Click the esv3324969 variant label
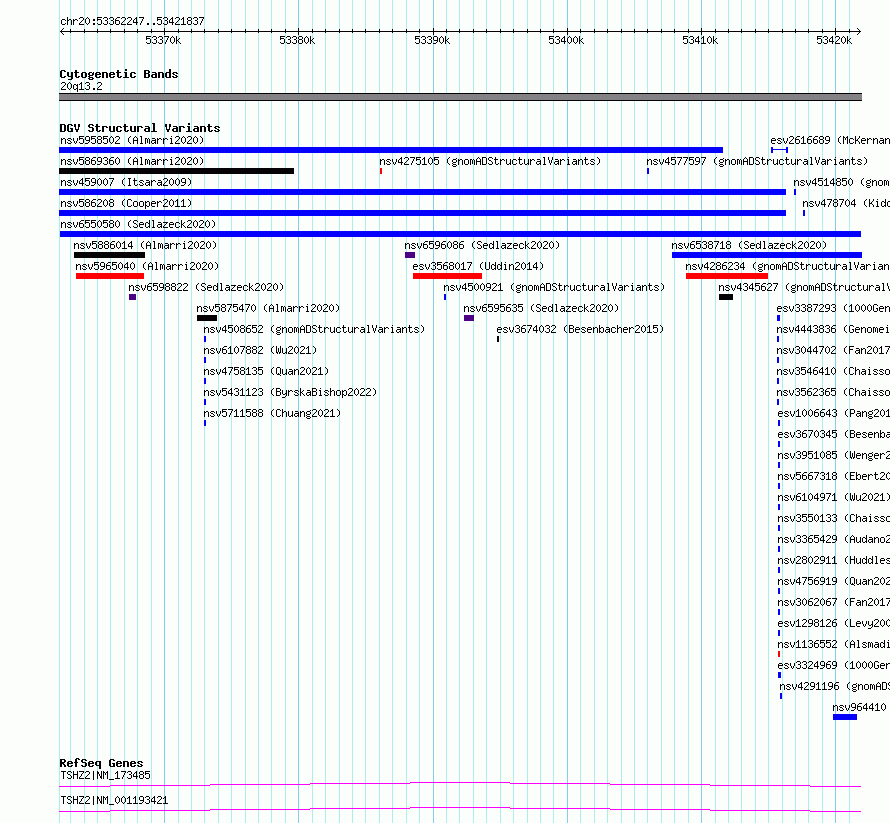890x823 pixels. coord(833,665)
